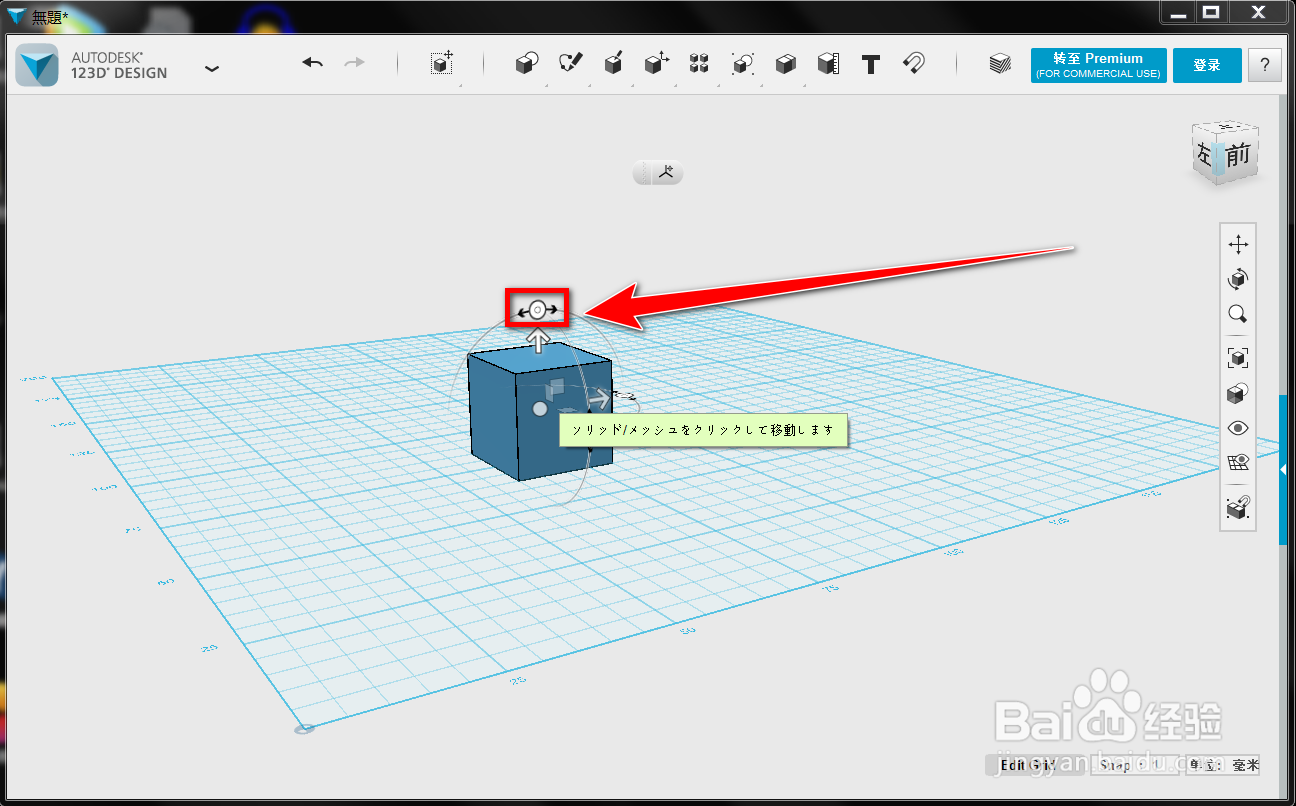Open the help question mark button
The image size is (1296, 806).
coord(1265,65)
